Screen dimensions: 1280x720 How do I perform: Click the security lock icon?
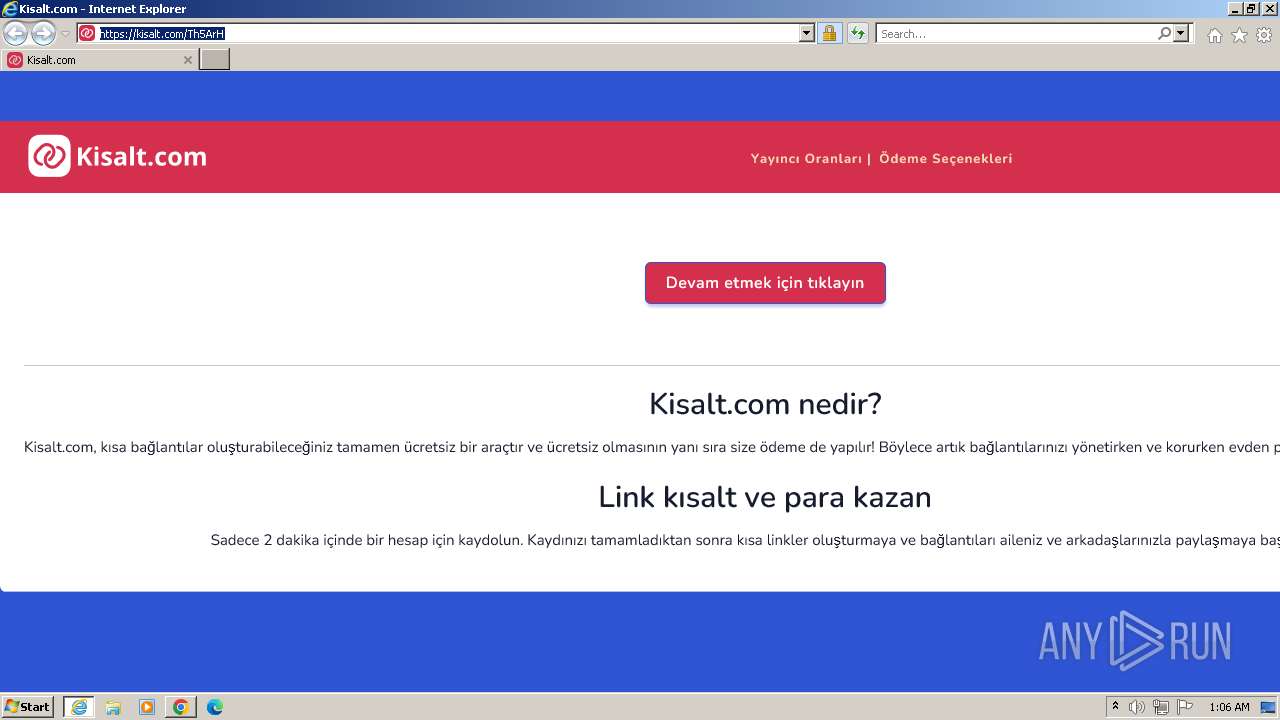click(x=829, y=33)
